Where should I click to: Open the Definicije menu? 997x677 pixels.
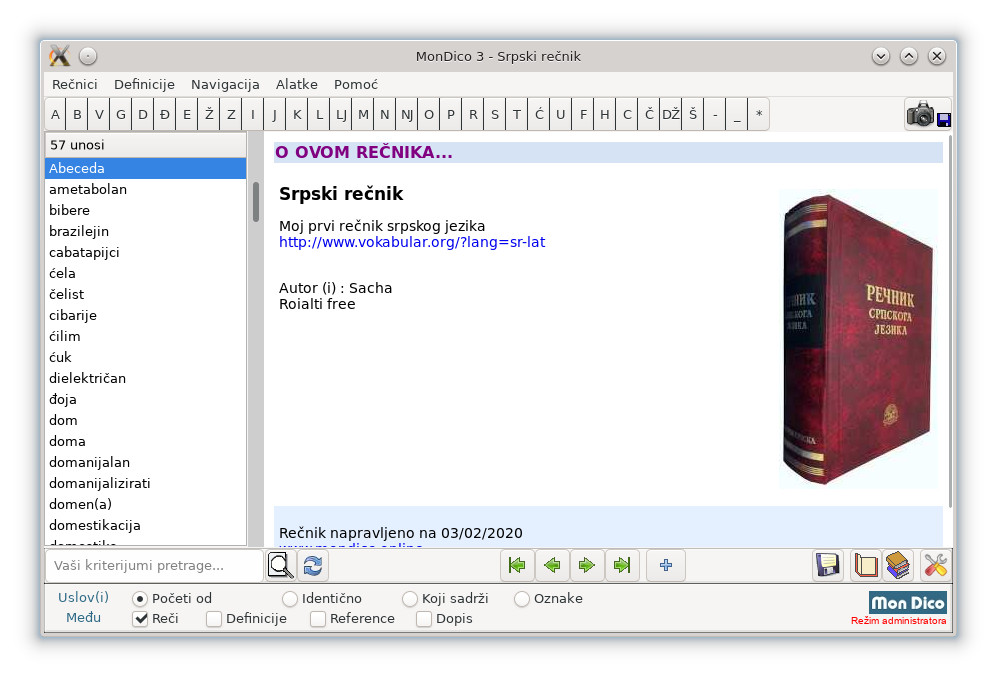(144, 85)
